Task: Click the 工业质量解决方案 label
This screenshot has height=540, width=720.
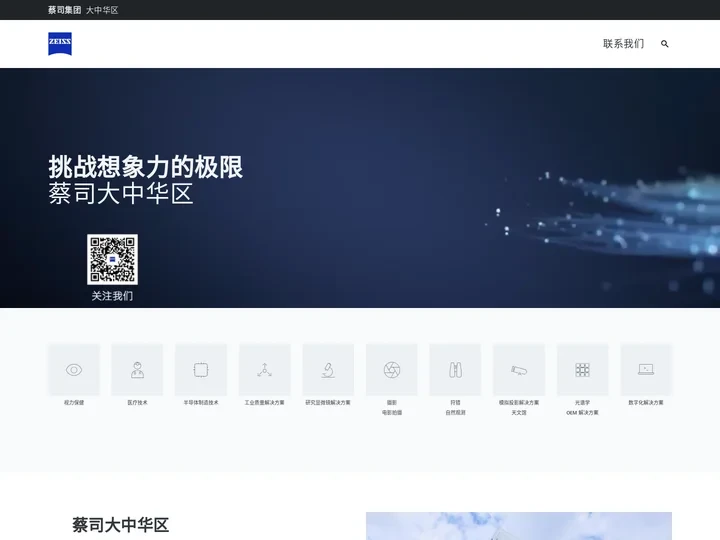Action: [x=264, y=402]
